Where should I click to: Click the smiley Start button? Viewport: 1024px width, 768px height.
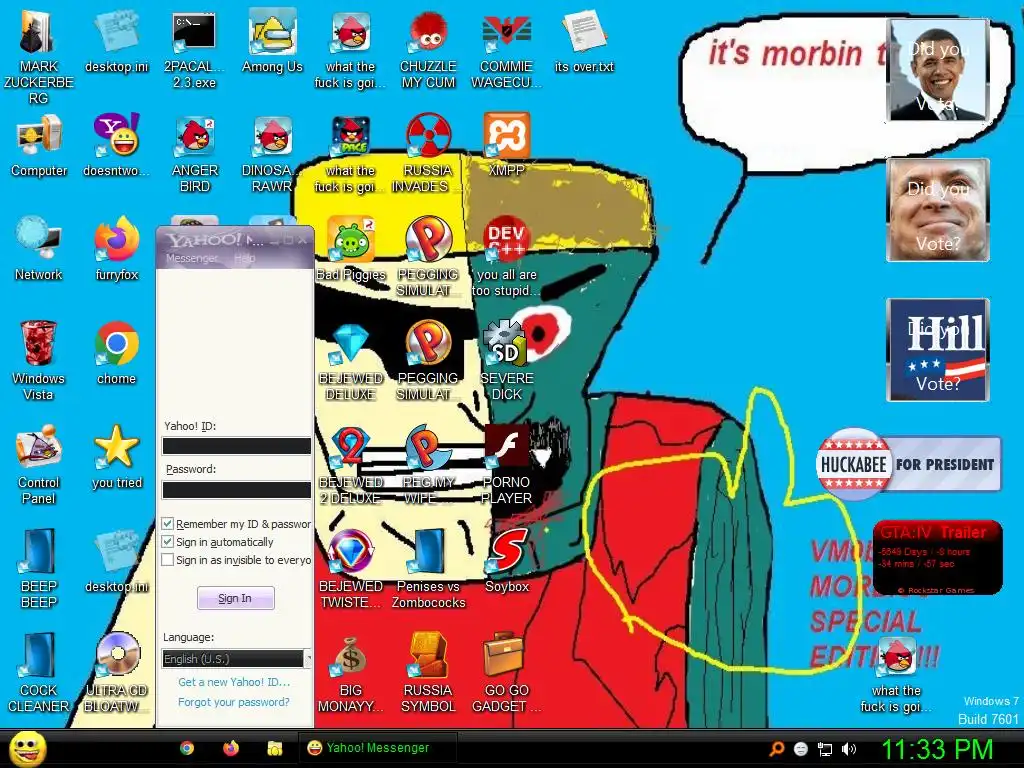pyautogui.click(x=27, y=748)
